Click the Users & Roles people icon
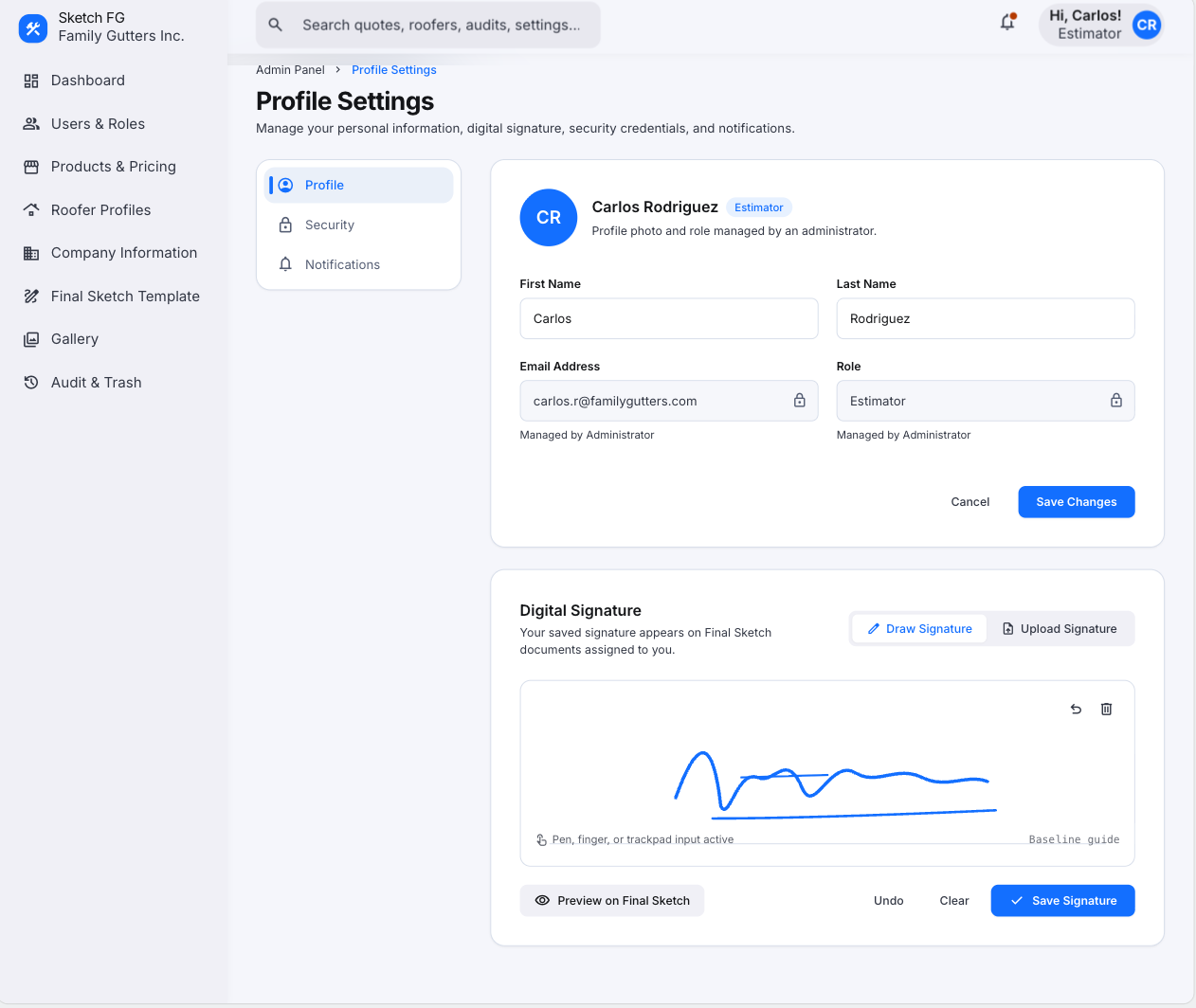Screen dimensions: 1196x1008 pyautogui.click(x=31, y=124)
